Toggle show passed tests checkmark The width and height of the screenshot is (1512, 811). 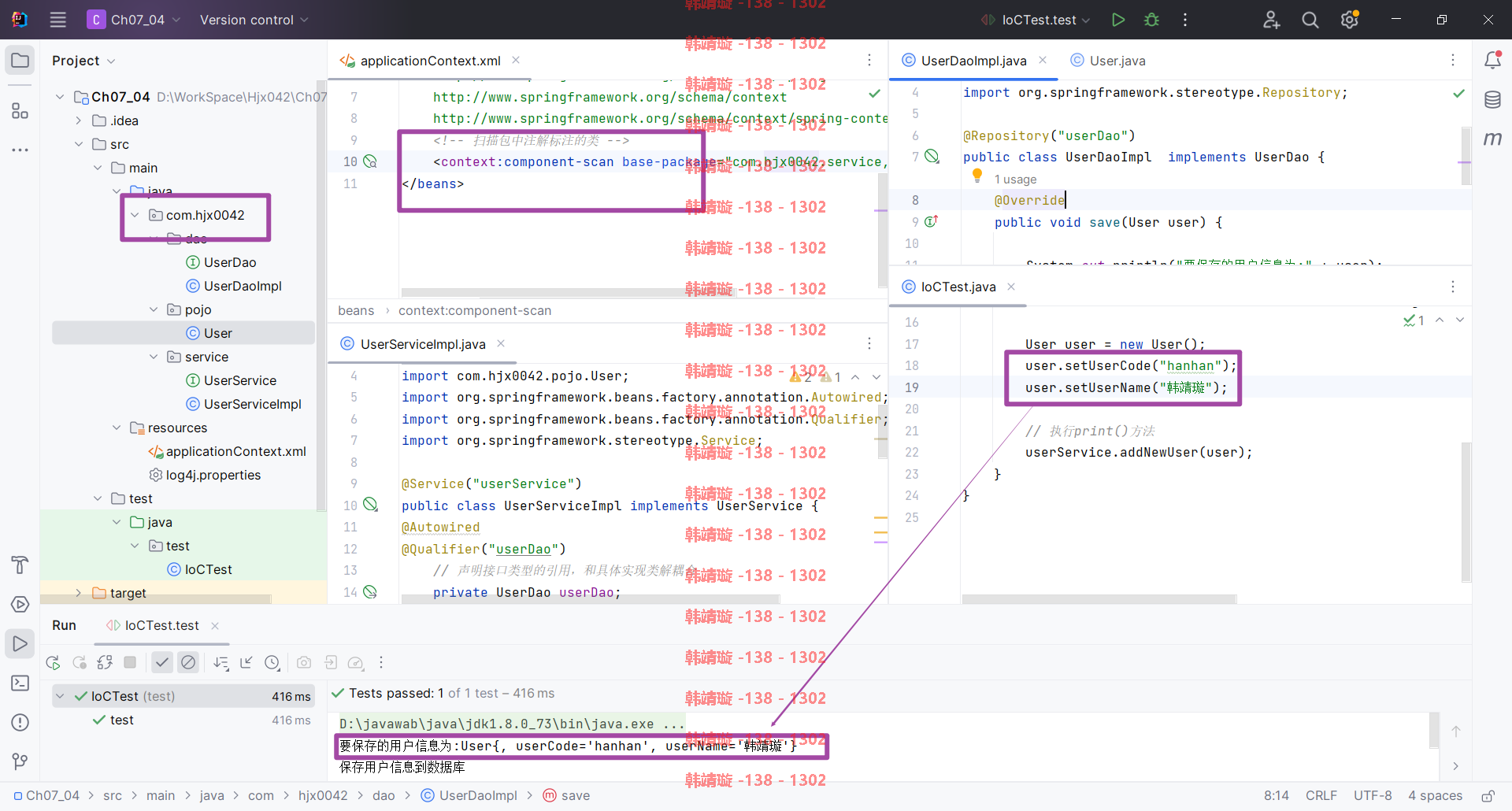pos(161,662)
